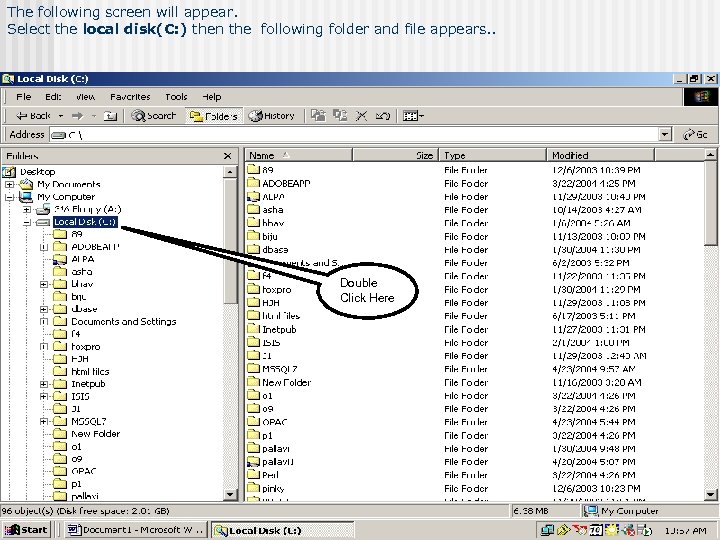Click the Move To toolbar icon
This screenshot has height=540, width=720.
[318, 116]
